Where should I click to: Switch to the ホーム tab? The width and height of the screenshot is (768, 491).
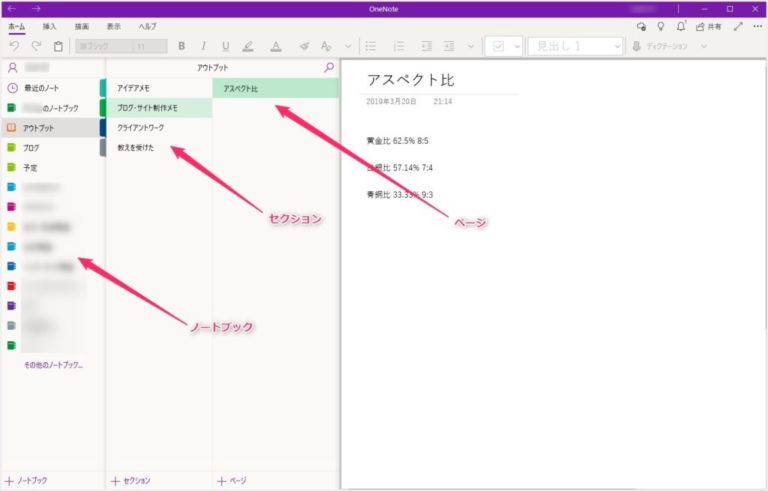tap(17, 26)
